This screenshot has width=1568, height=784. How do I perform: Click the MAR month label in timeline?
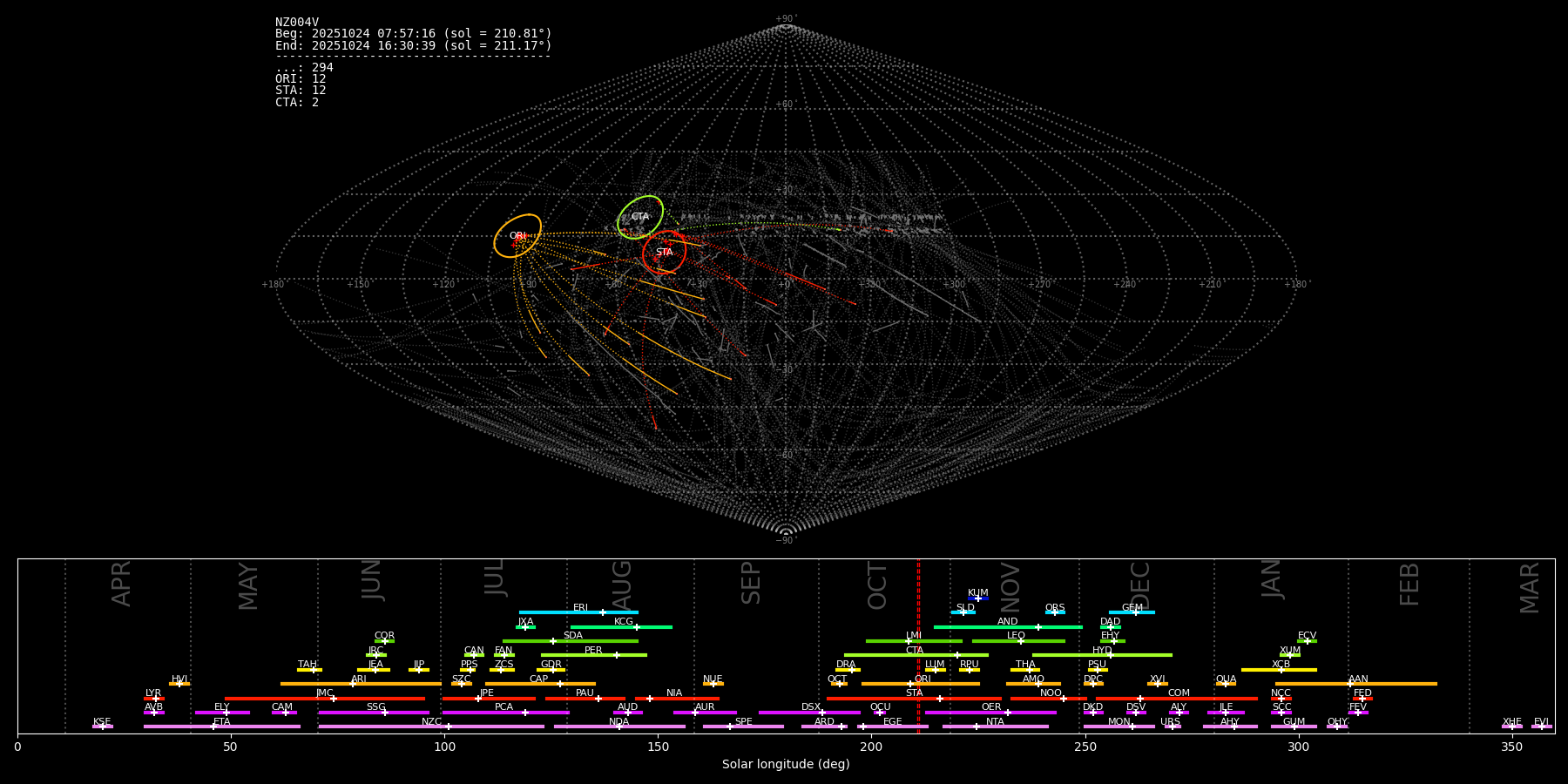tap(1530, 588)
